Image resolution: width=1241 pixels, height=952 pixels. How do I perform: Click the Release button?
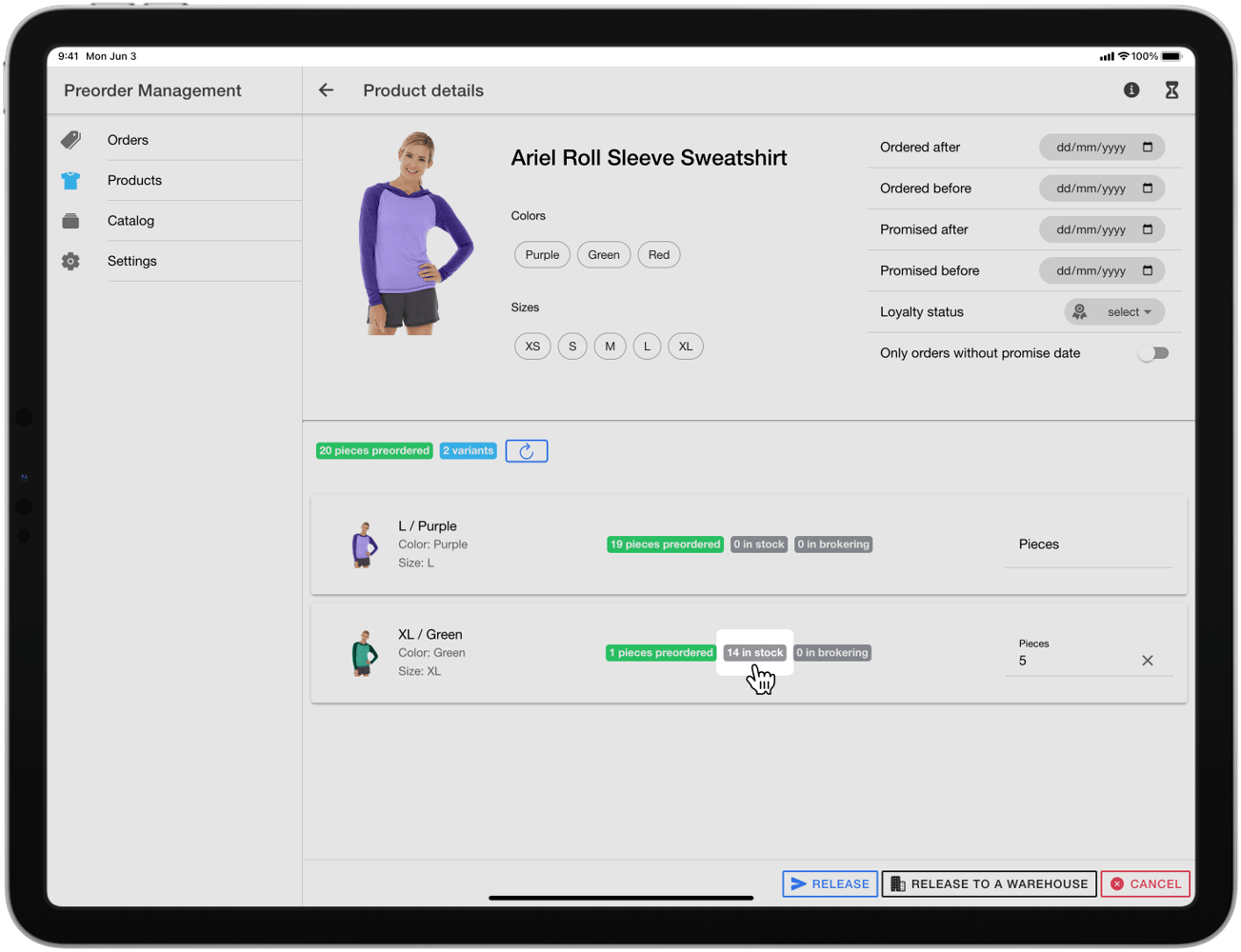[830, 884]
